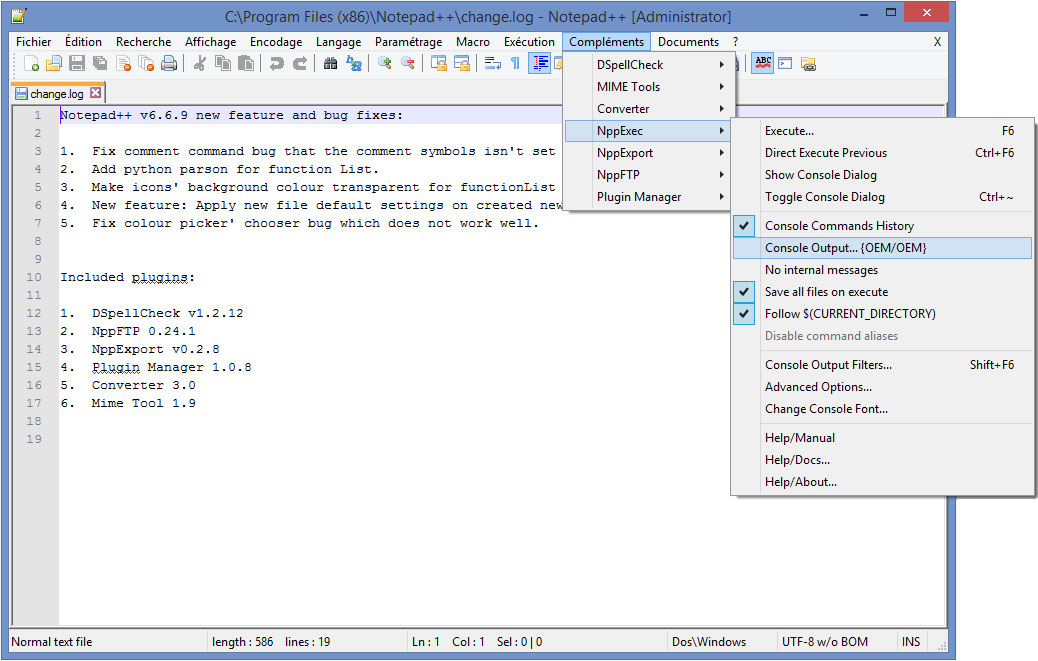The width and height of the screenshot is (1038, 661).
Task: Click the New file toolbar icon
Action: coord(30,64)
